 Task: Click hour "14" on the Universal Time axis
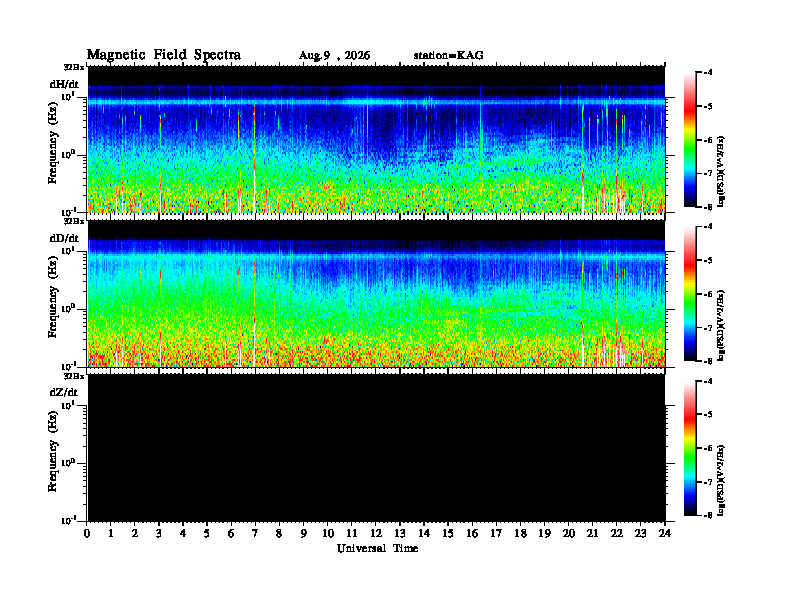(x=424, y=533)
